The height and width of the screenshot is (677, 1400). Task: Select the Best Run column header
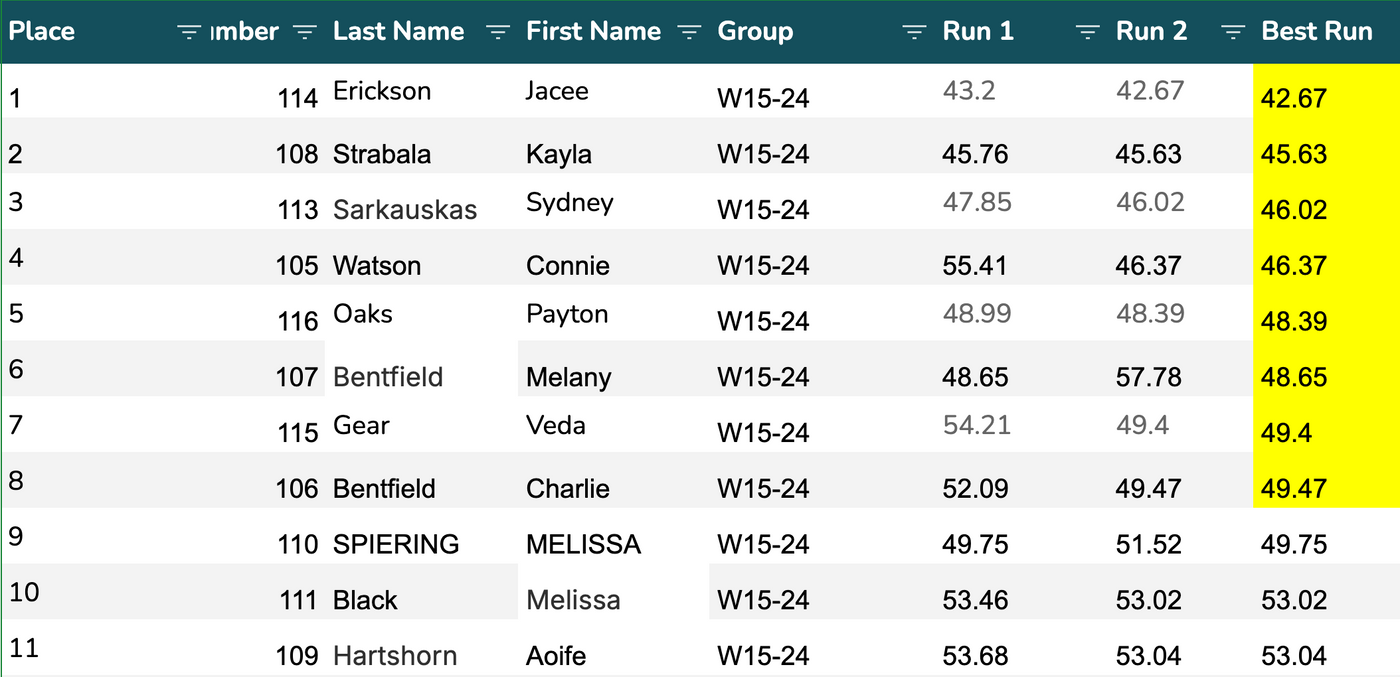tap(1316, 32)
